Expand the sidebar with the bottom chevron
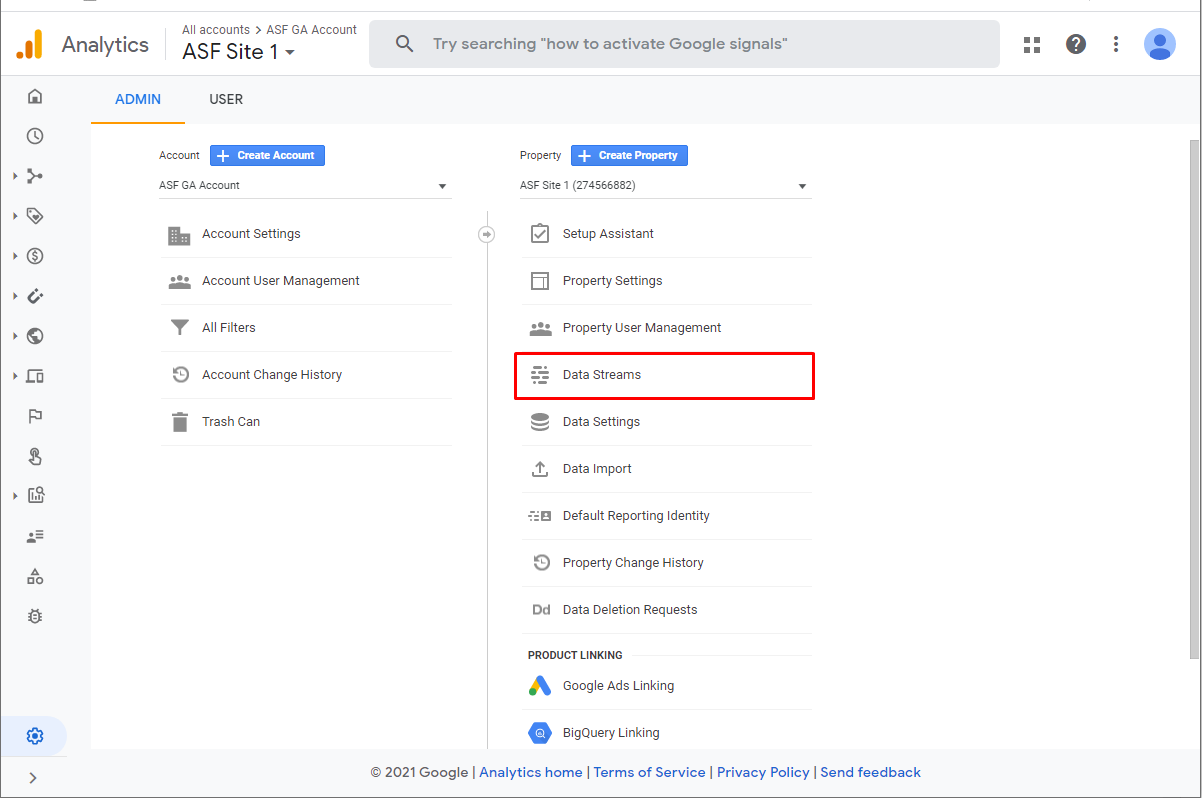This screenshot has height=798, width=1202. [33, 777]
